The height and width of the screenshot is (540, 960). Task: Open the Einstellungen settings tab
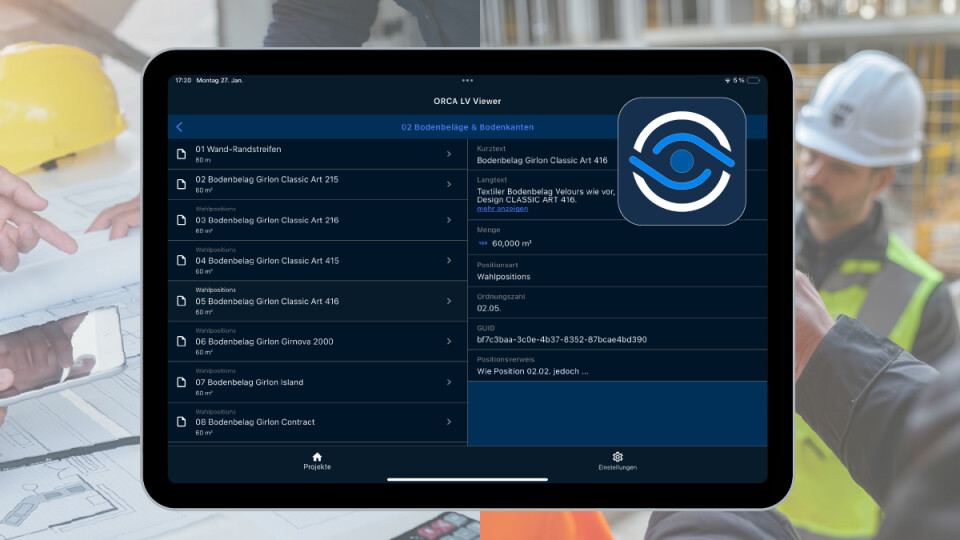click(x=617, y=461)
